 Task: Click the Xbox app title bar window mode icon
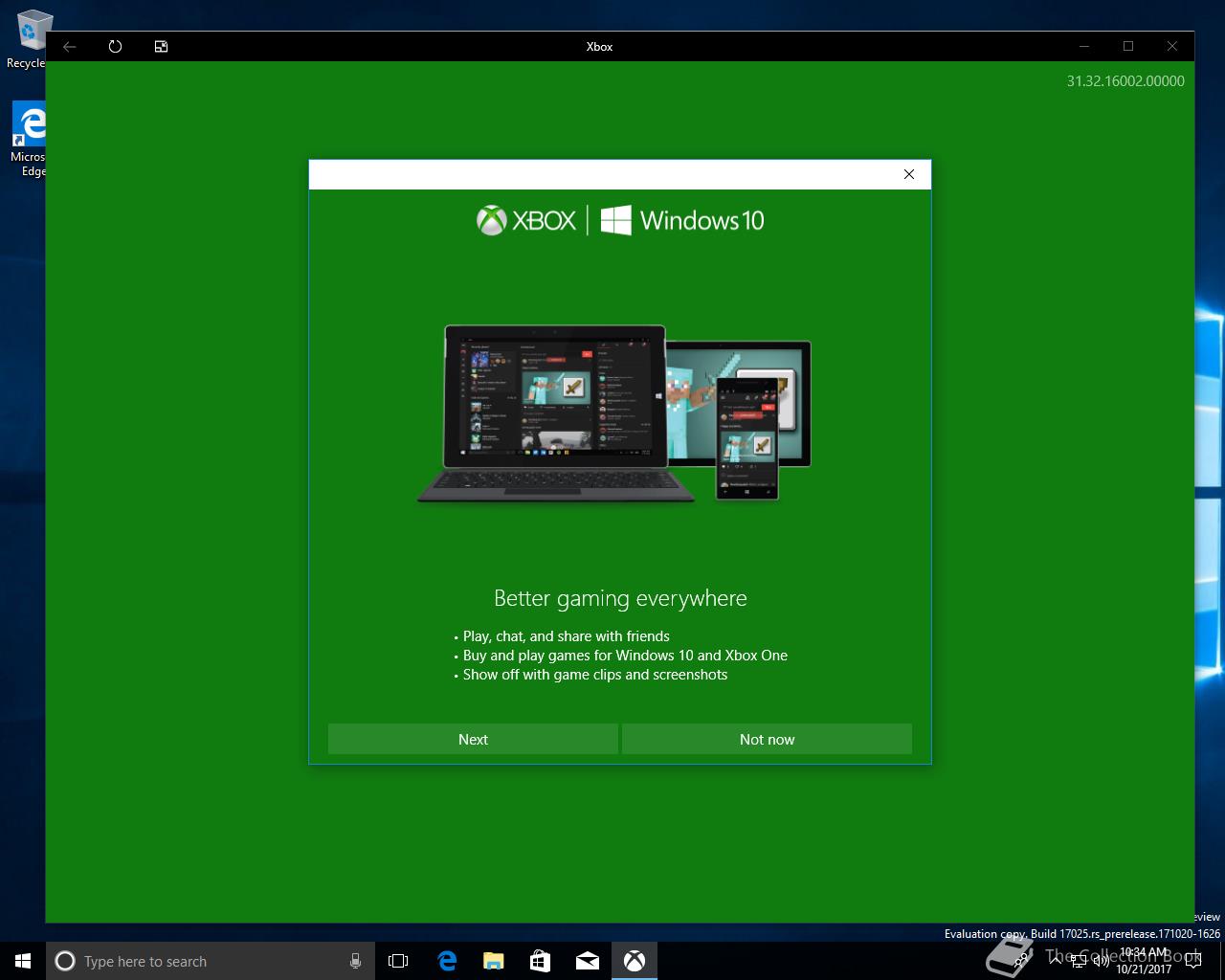click(162, 46)
